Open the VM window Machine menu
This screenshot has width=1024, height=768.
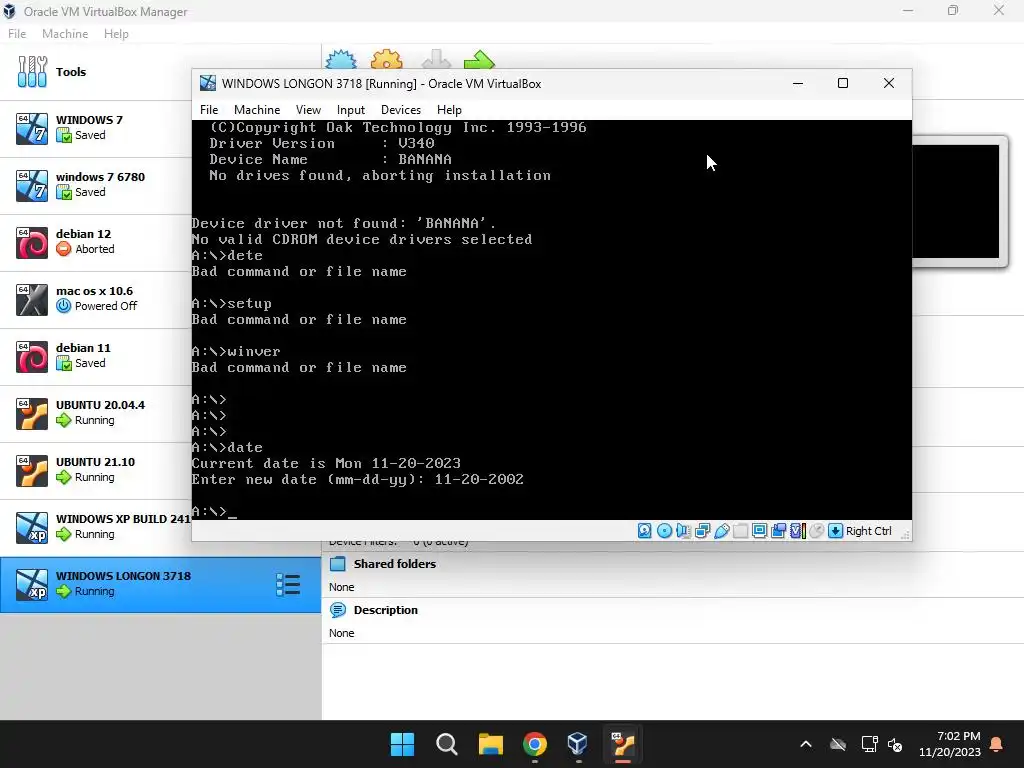(257, 110)
